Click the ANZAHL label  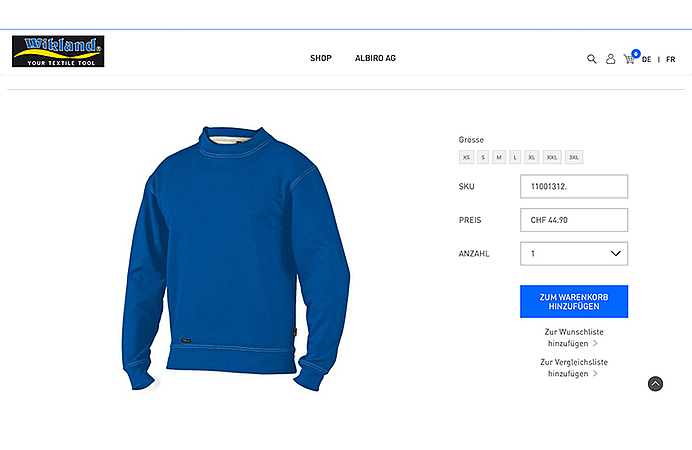(x=474, y=254)
